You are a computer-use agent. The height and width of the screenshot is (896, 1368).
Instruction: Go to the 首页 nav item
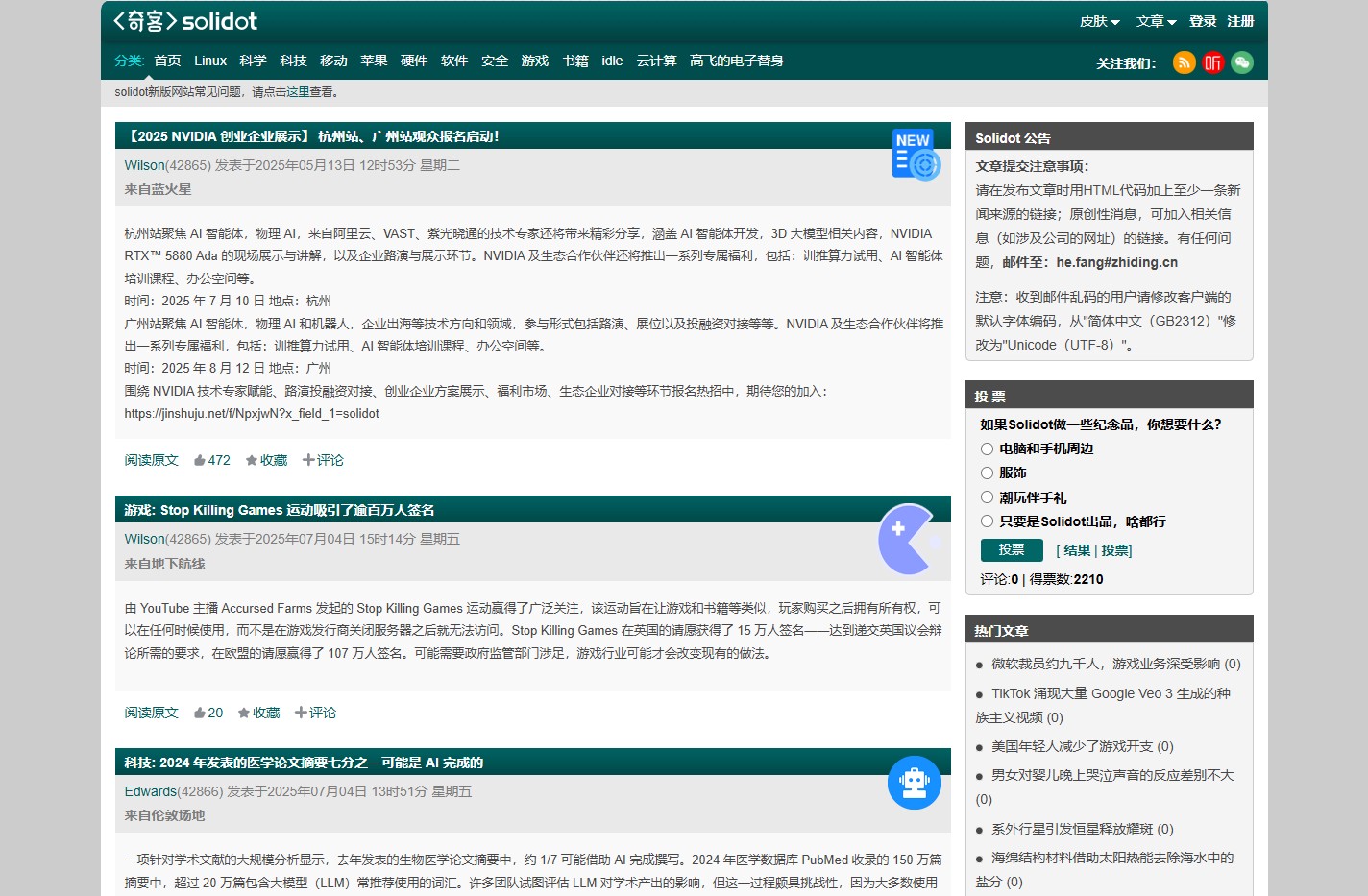167,61
